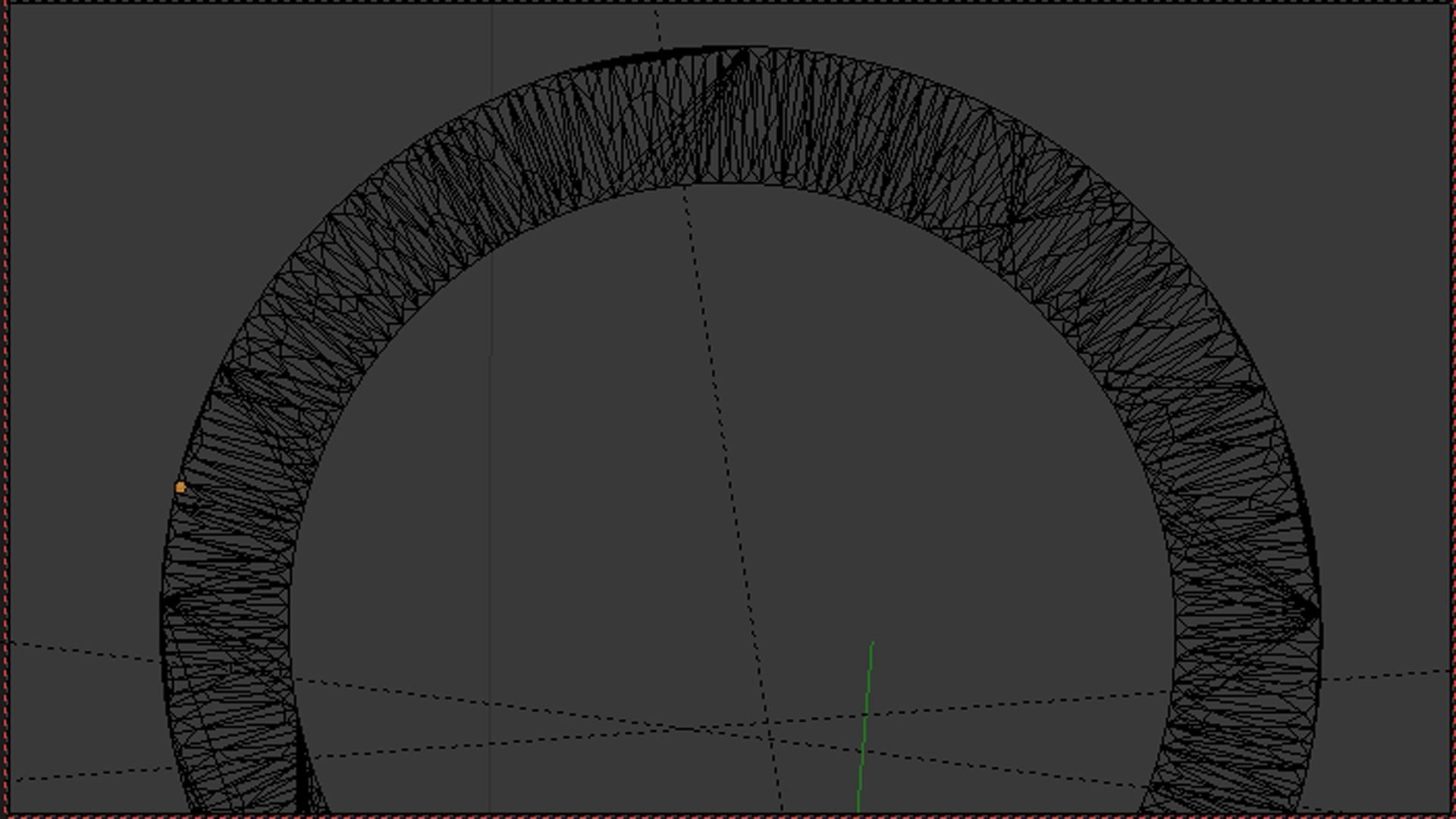Click the faint vertical grey grid line

pos(491,455)
